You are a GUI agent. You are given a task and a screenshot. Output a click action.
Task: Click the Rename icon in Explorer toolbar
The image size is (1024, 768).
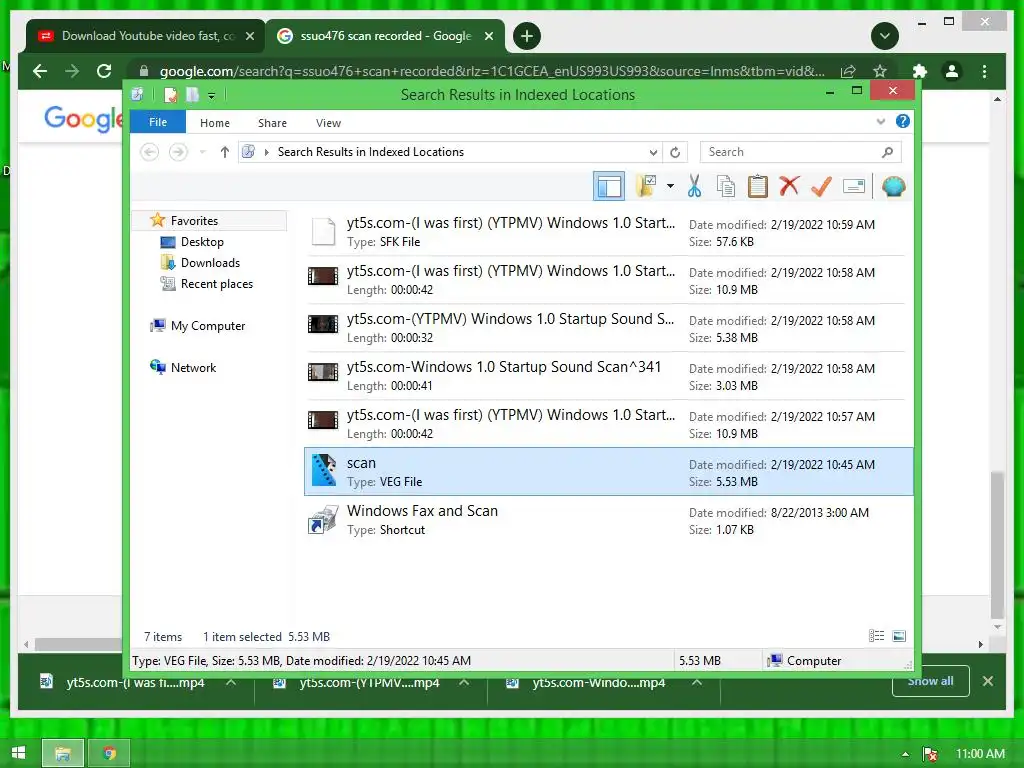854,187
